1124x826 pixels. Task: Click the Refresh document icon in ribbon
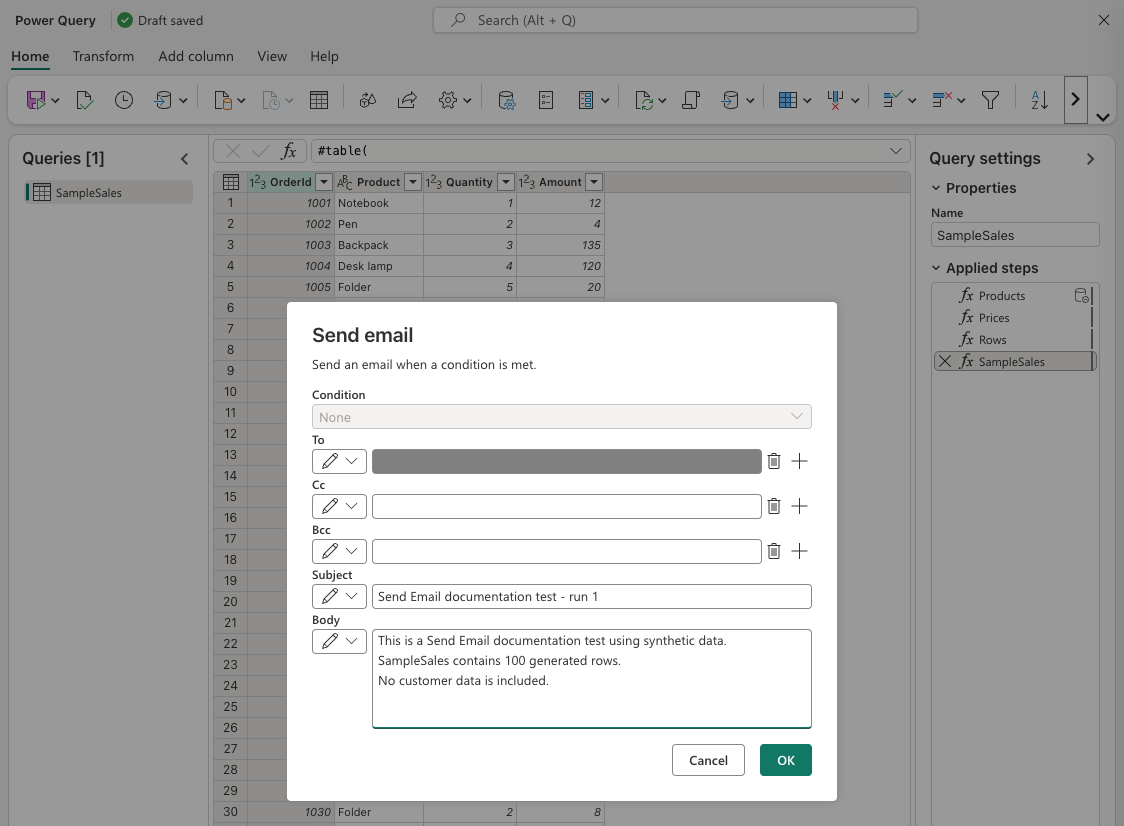tap(644, 100)
